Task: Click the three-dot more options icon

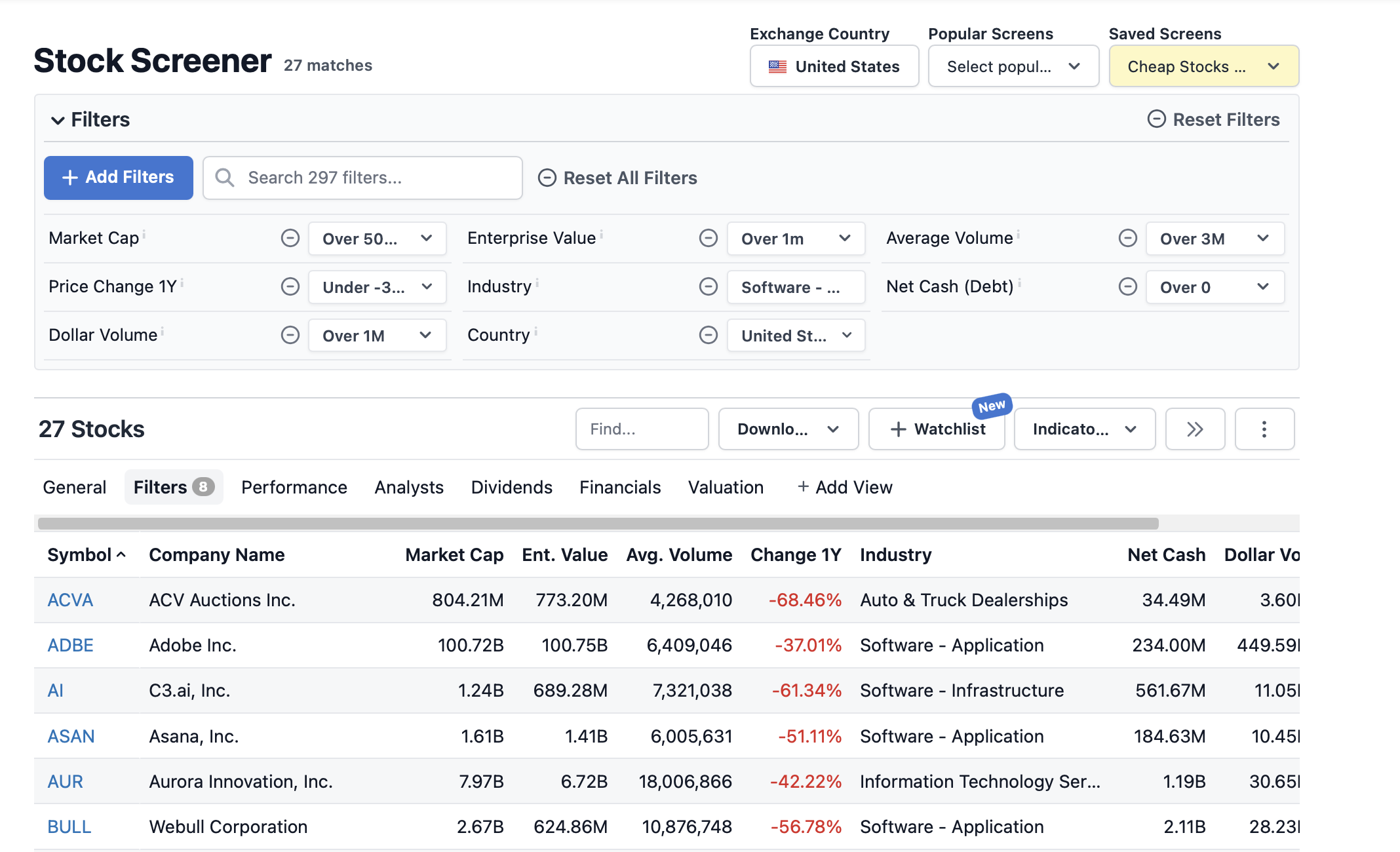Action: (x=1264, y=429)
